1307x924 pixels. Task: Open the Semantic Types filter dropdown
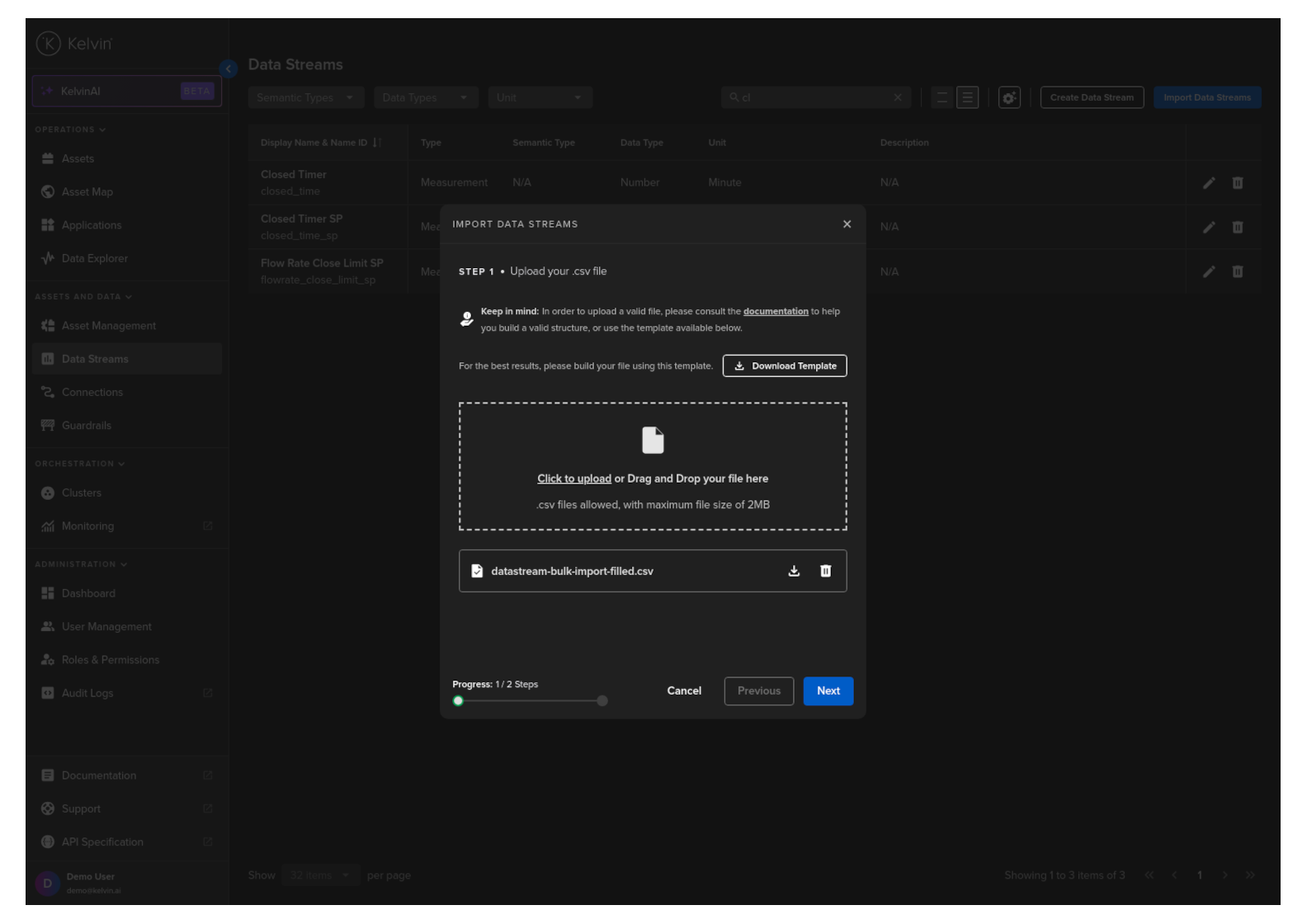point(305,97)
